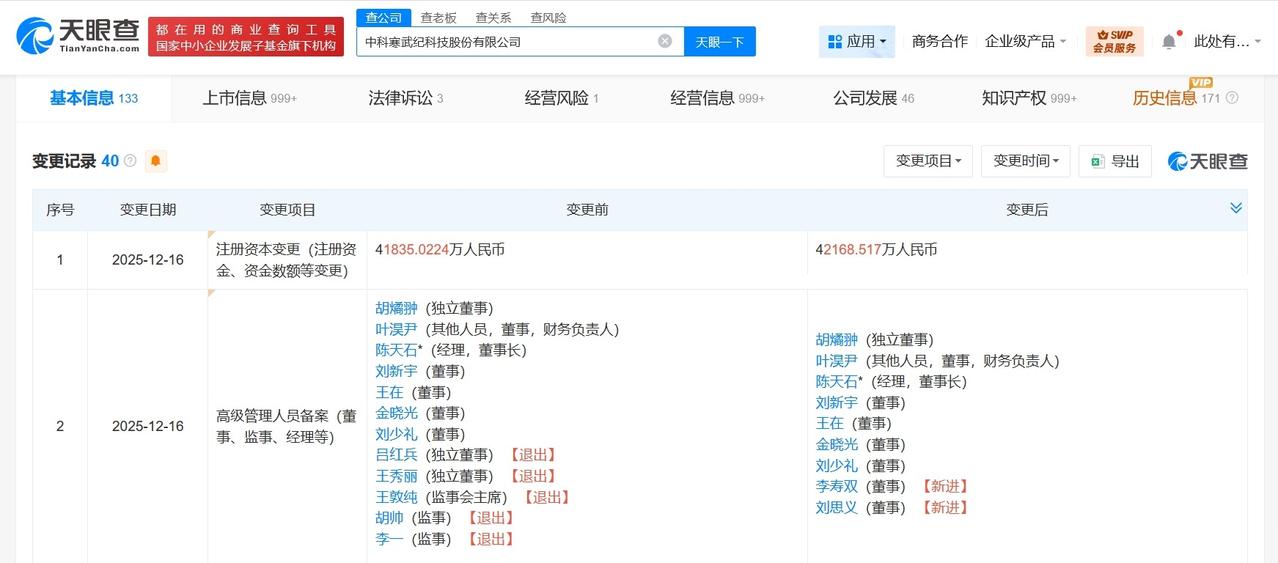Open 刘新宇 in the 变更前 column

coord(397,371)
